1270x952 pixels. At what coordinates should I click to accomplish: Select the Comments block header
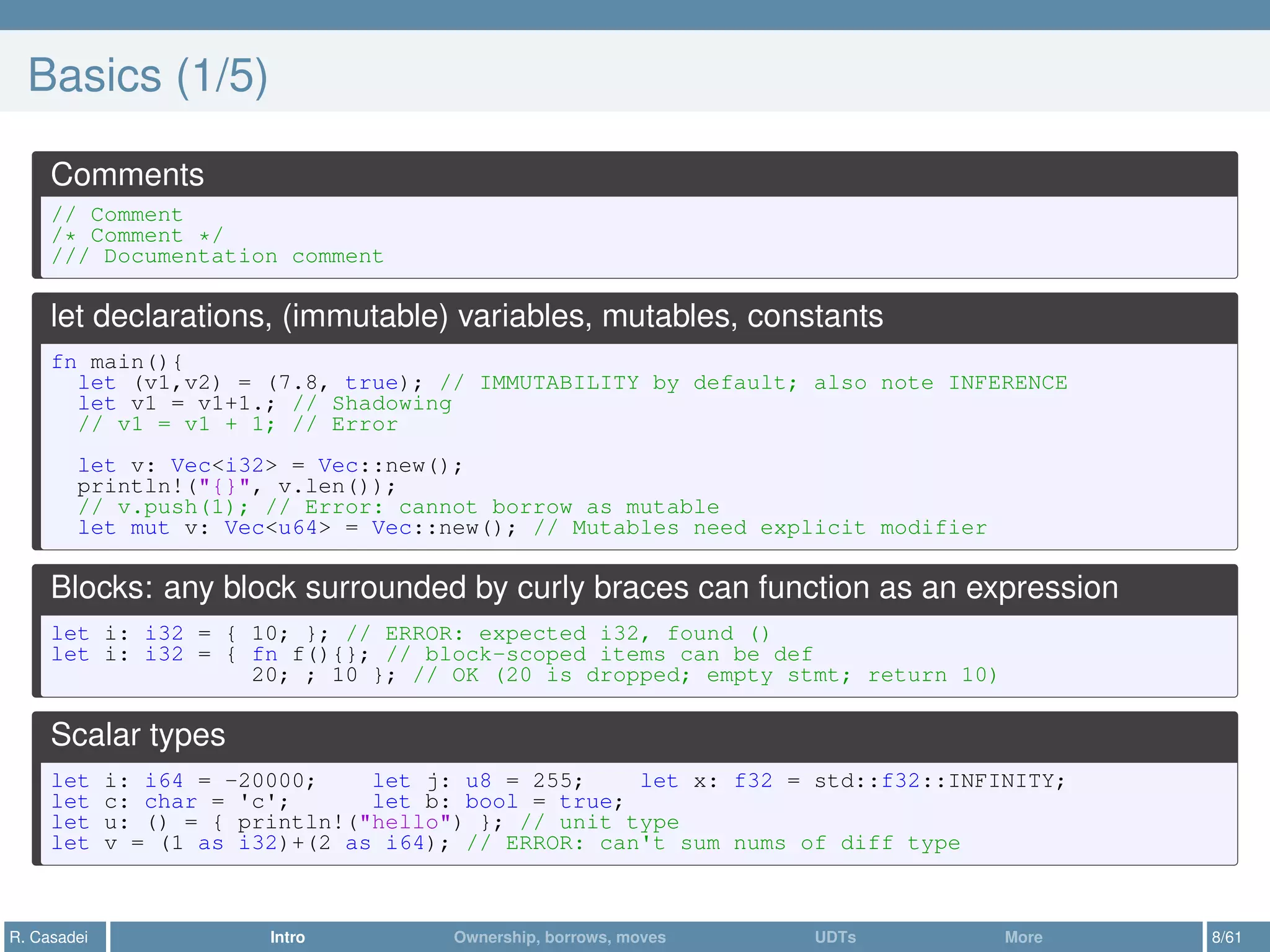tap(127, 175)
